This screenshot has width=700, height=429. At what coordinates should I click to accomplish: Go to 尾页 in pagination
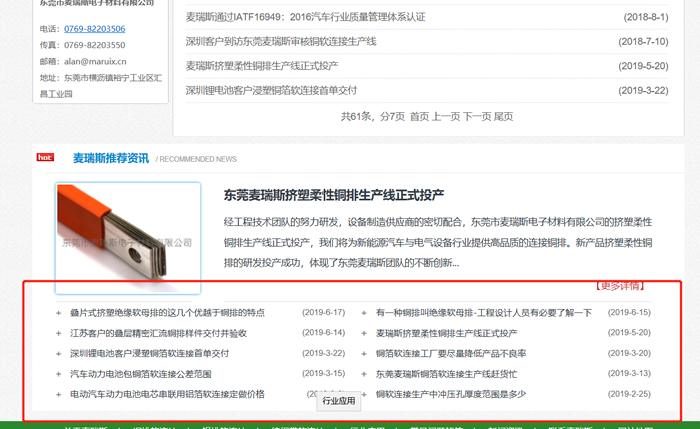[x=504, y=117]
